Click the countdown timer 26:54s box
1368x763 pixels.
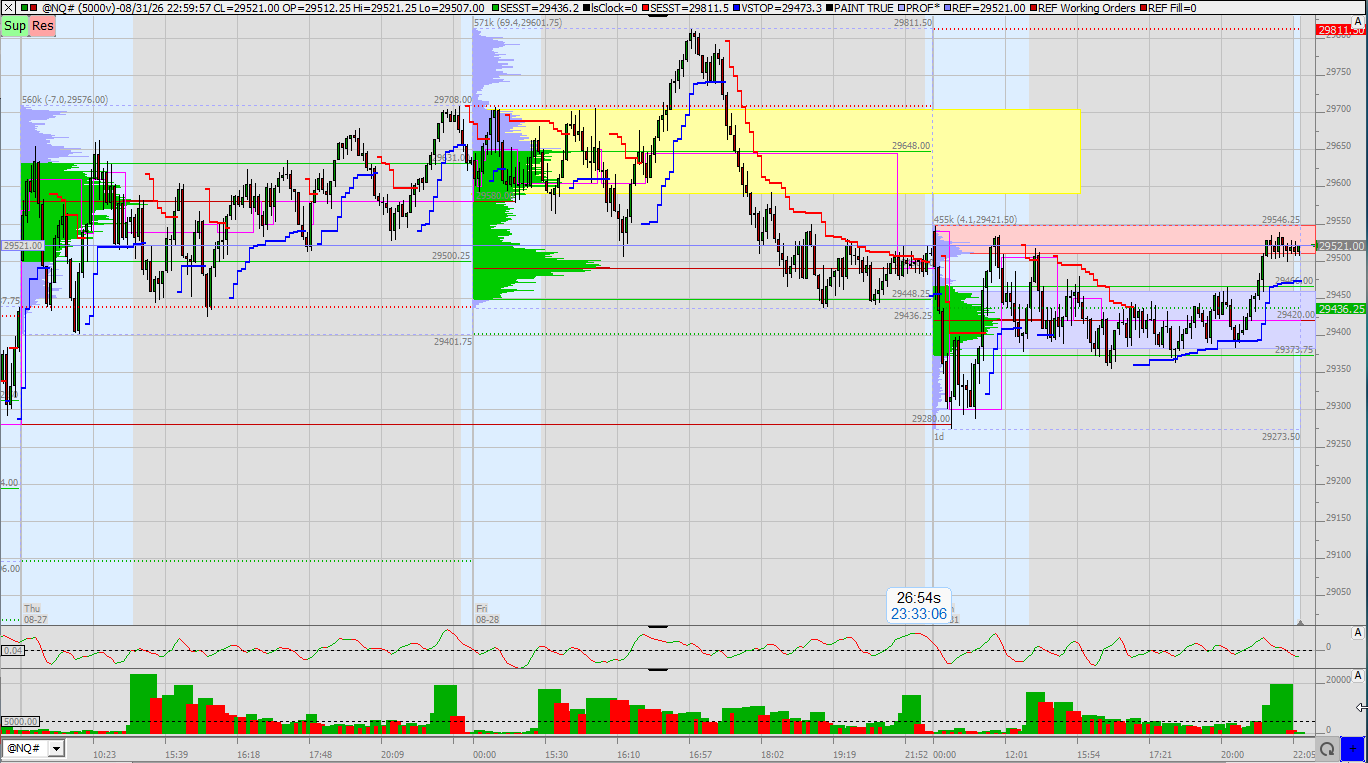tap(919, 606)
